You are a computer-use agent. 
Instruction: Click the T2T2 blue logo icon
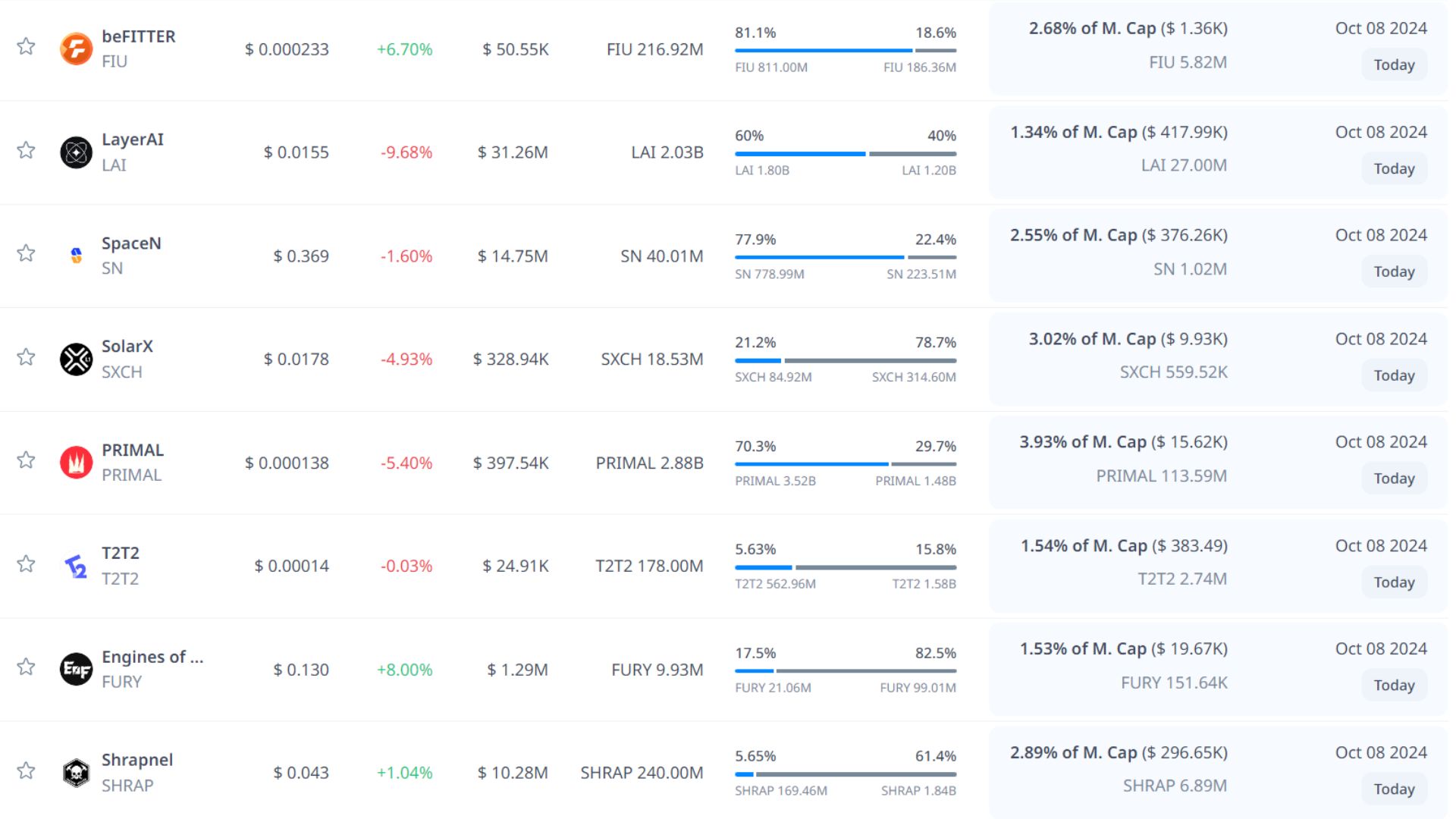tap(76, 566)
